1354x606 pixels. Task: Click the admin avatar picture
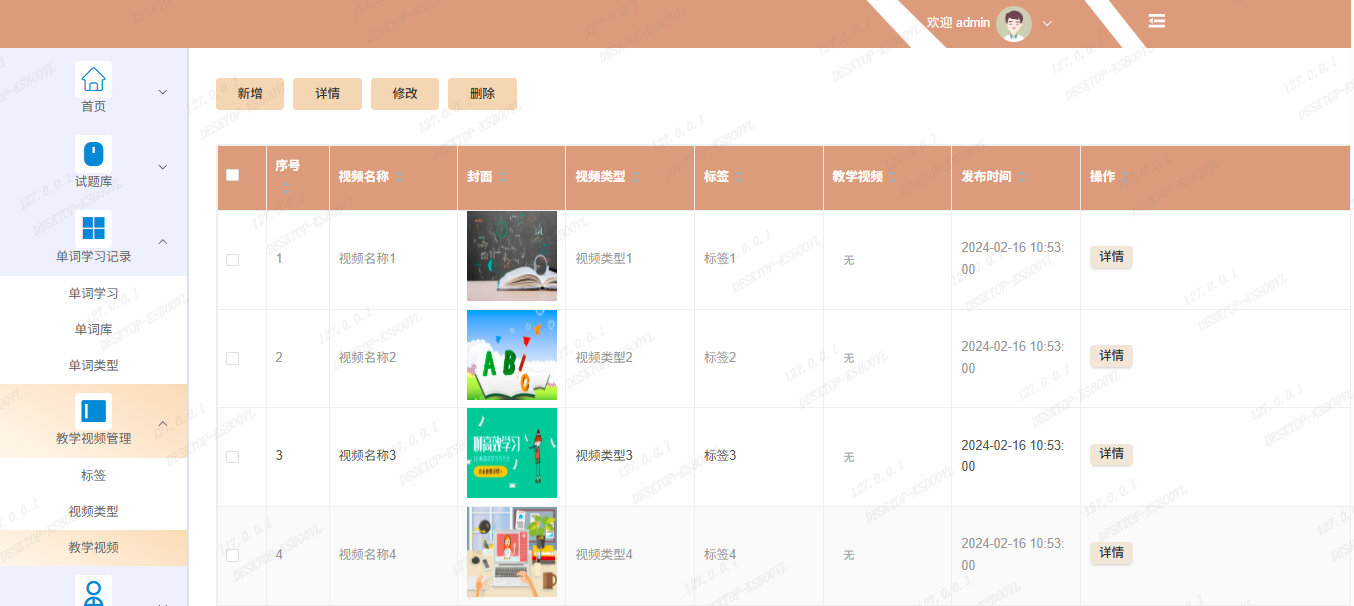coord(1013,23)
